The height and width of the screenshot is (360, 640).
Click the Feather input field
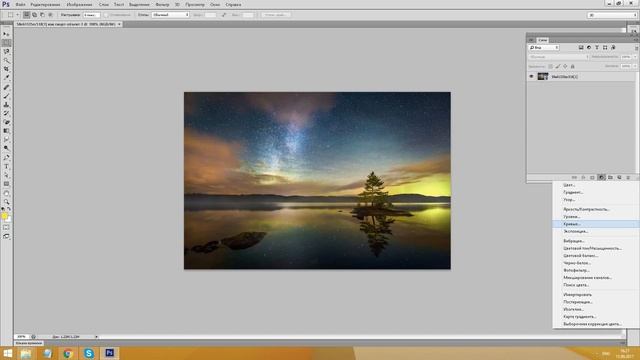tap(91, 15)
